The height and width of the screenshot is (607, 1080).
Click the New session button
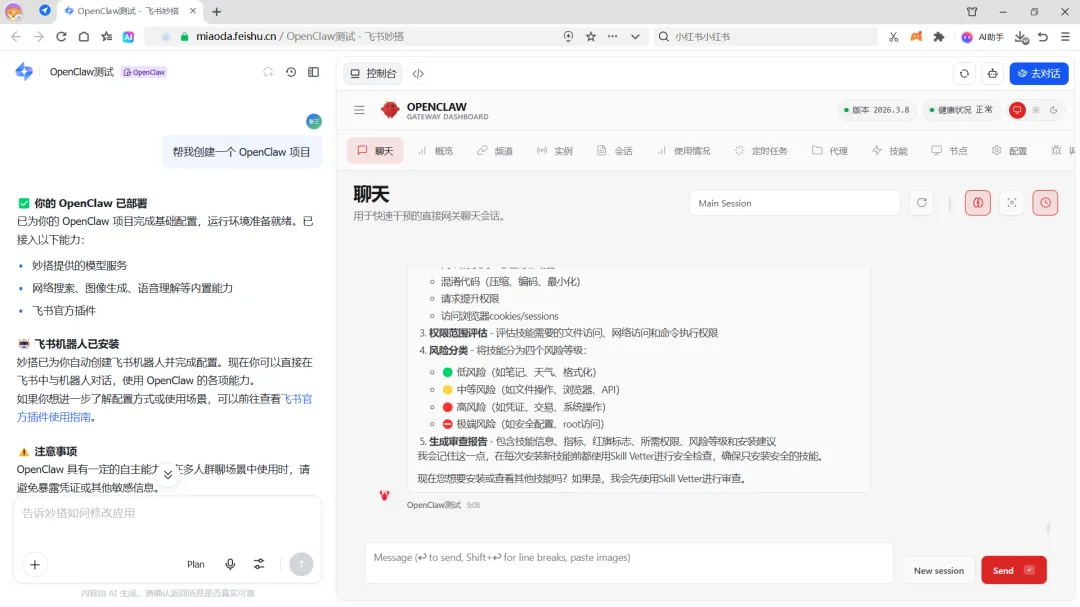pyautogui.click(x=938, y=570)
